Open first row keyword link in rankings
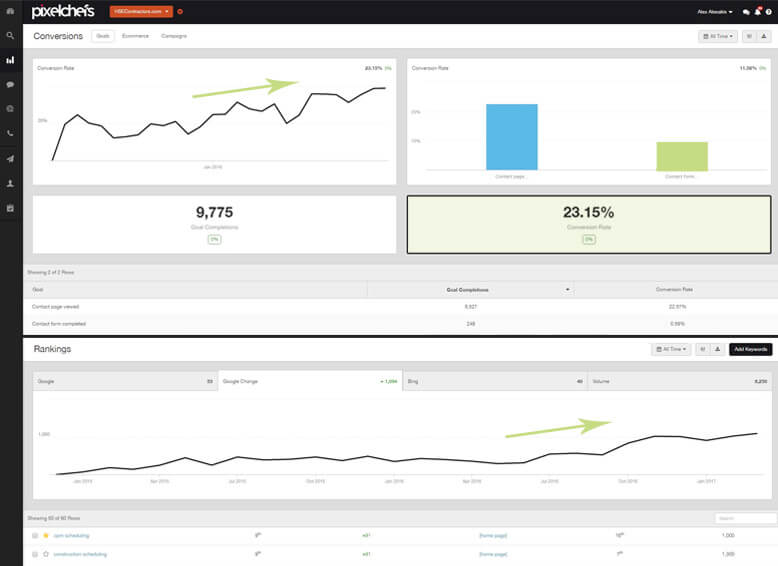 [x=71, y=536]
